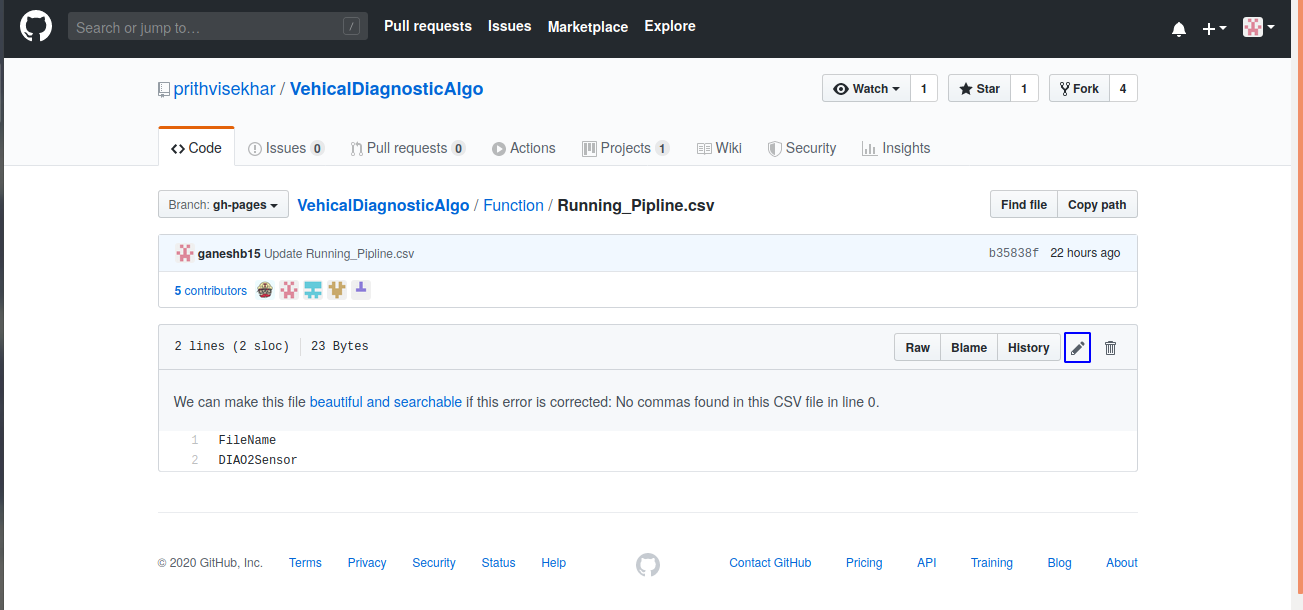Viewport: 1303px width, 610px height.
Task: Fork this repository
Action: 1079,89
